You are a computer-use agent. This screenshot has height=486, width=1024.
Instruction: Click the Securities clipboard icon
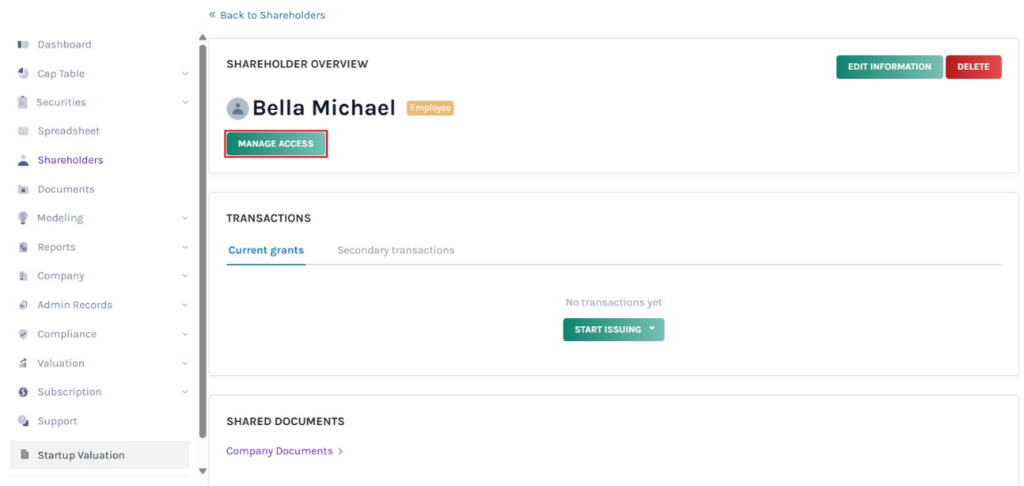click(23, 103)
